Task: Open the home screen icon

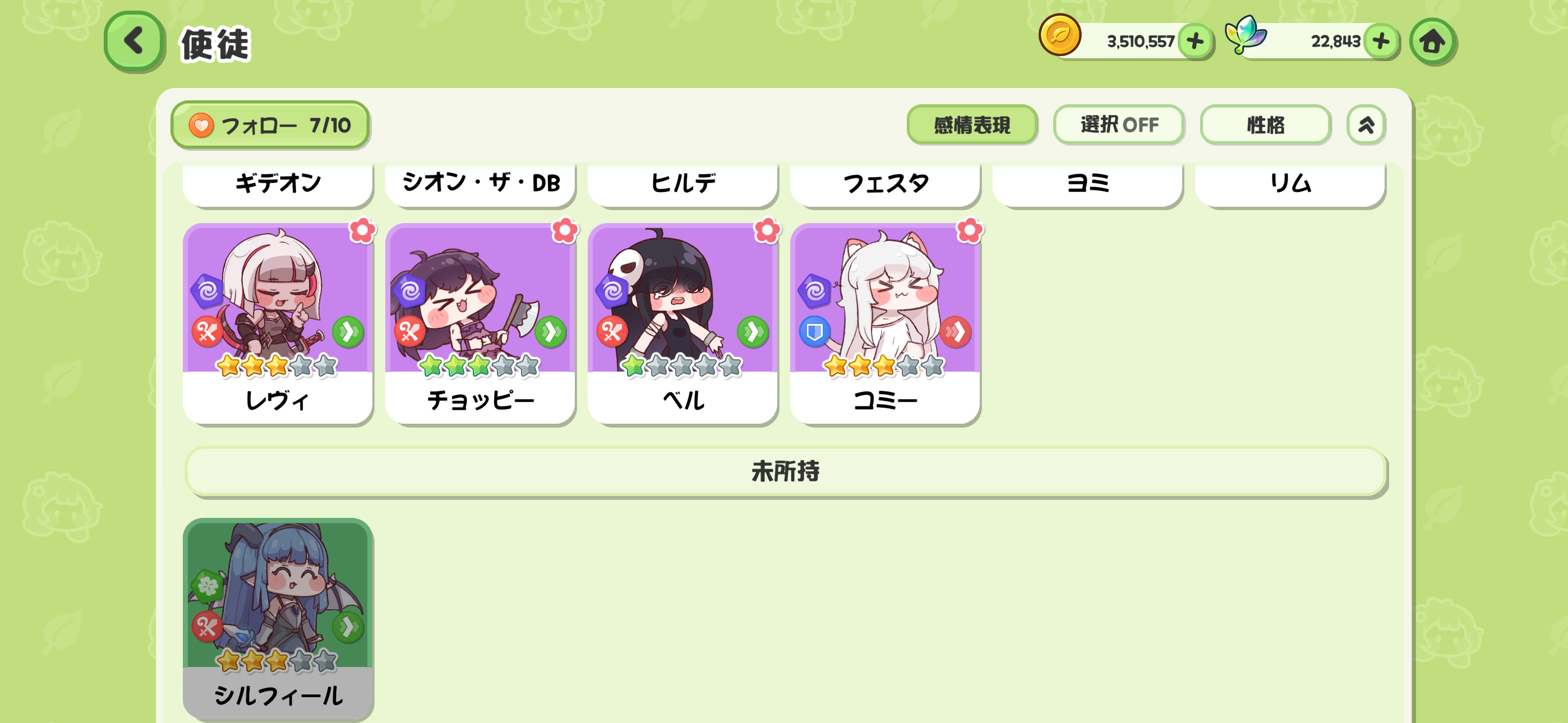Action: click(x=1432, y=41)
